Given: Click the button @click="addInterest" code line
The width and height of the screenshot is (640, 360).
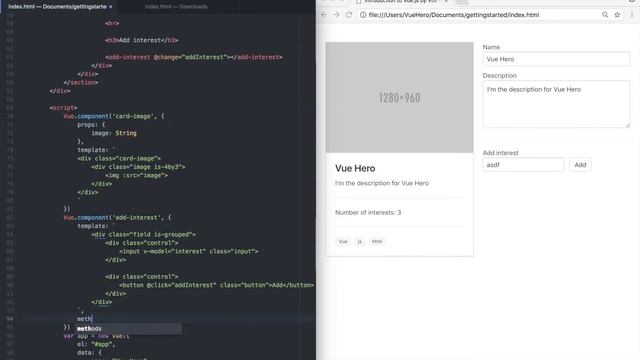Looking at the screenshot, I should [216, 285].
